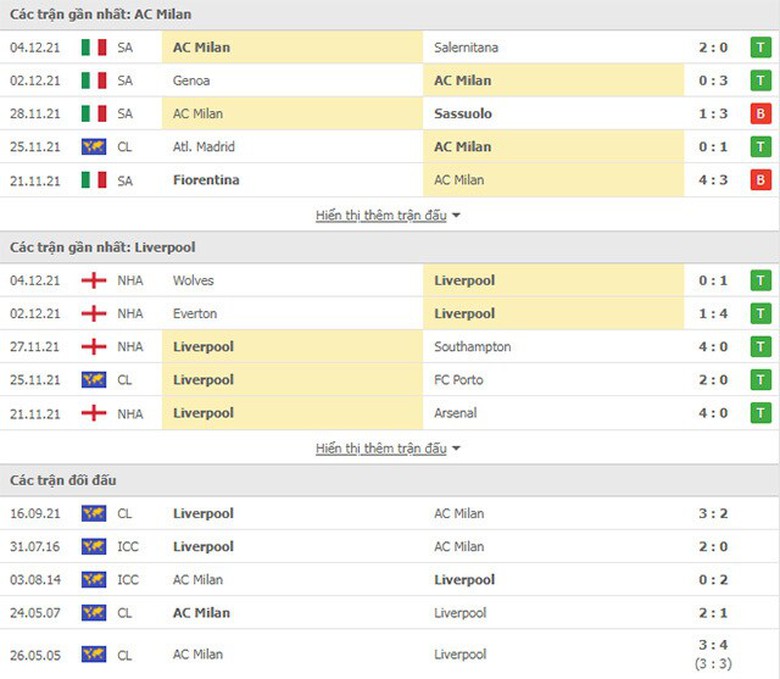780x679 pixels.
Task: Click the green T badge on Everton row
Action: [762, 314]
